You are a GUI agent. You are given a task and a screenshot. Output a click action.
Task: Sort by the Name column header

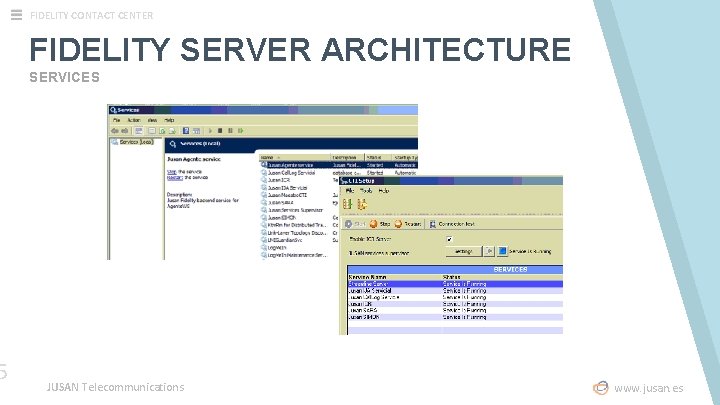pyautogui.click(x=295, y=158)
